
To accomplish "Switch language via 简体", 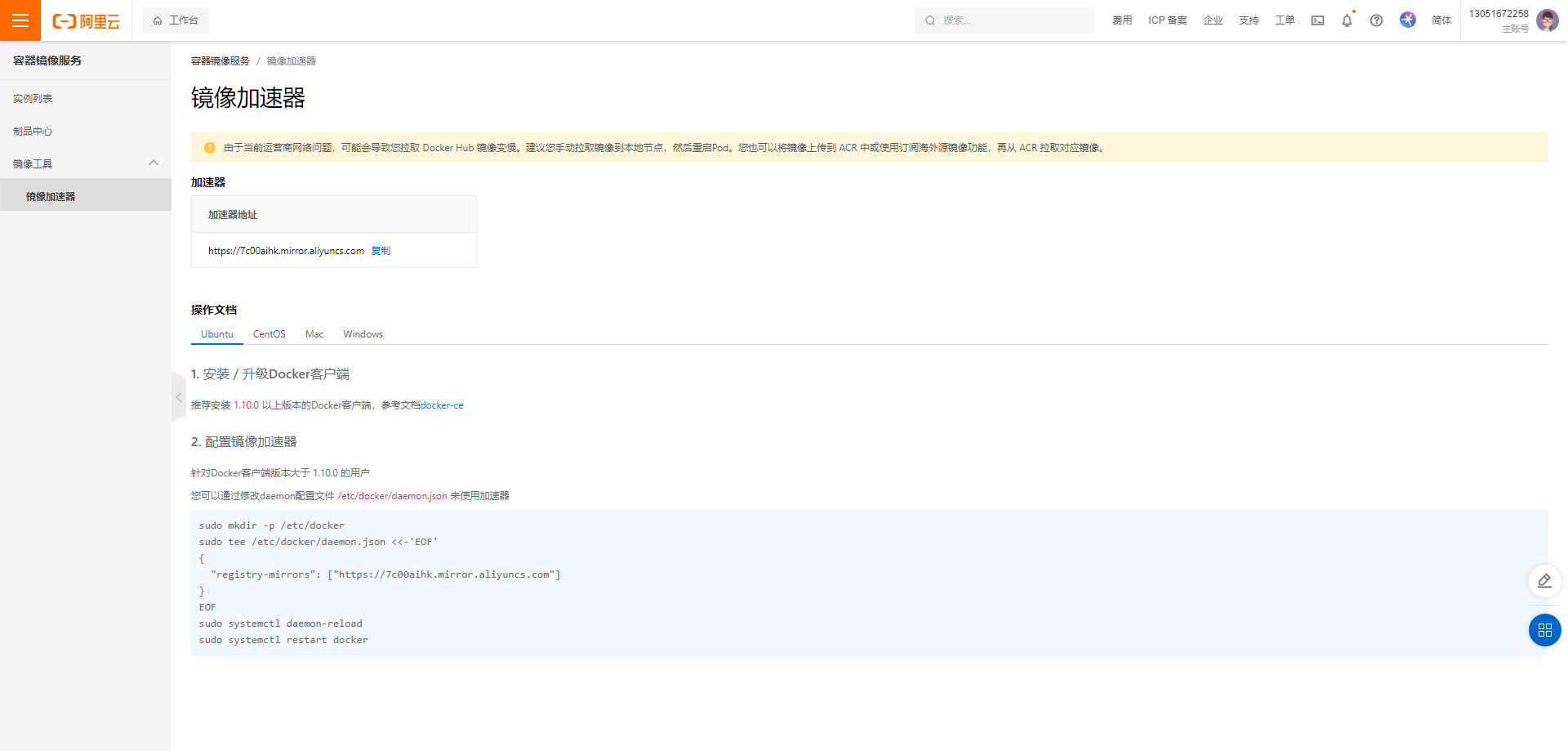I will coord(1441,20).
